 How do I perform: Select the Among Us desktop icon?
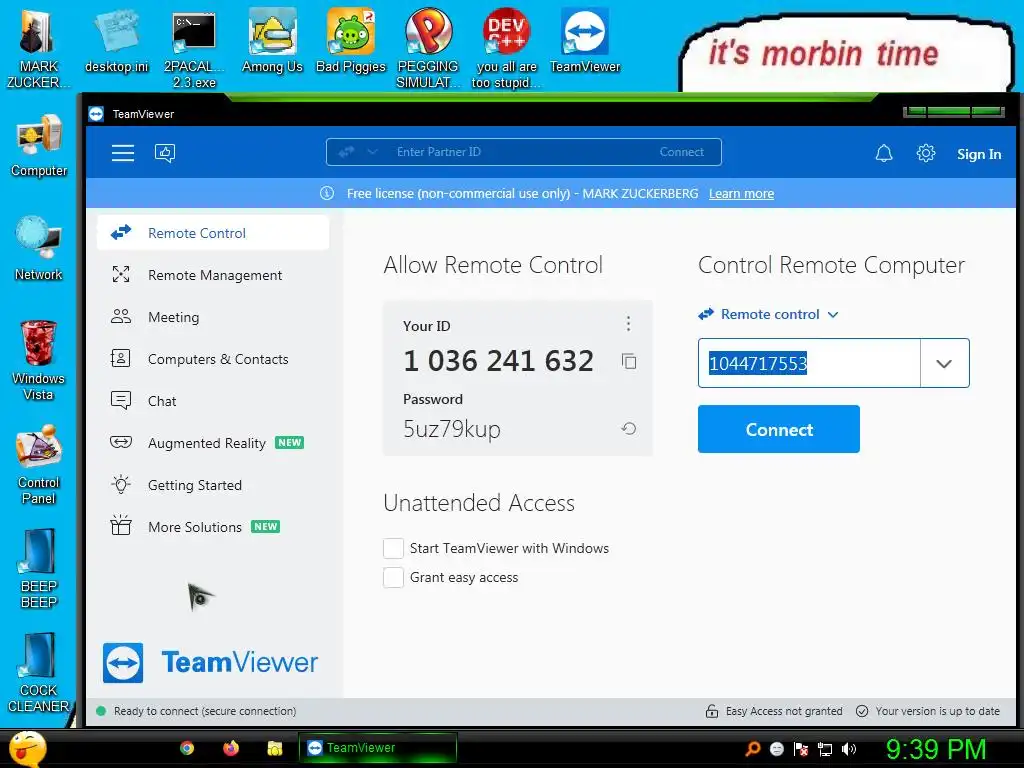(x=272, y=40)
